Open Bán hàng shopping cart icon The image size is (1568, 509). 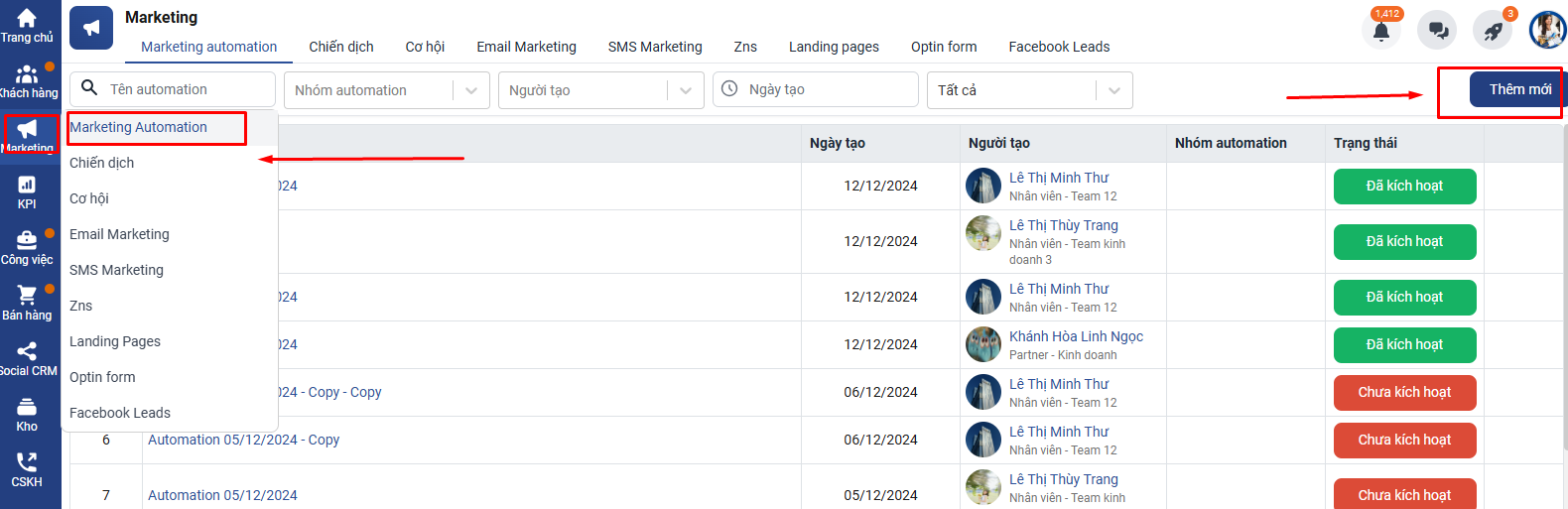27,297
